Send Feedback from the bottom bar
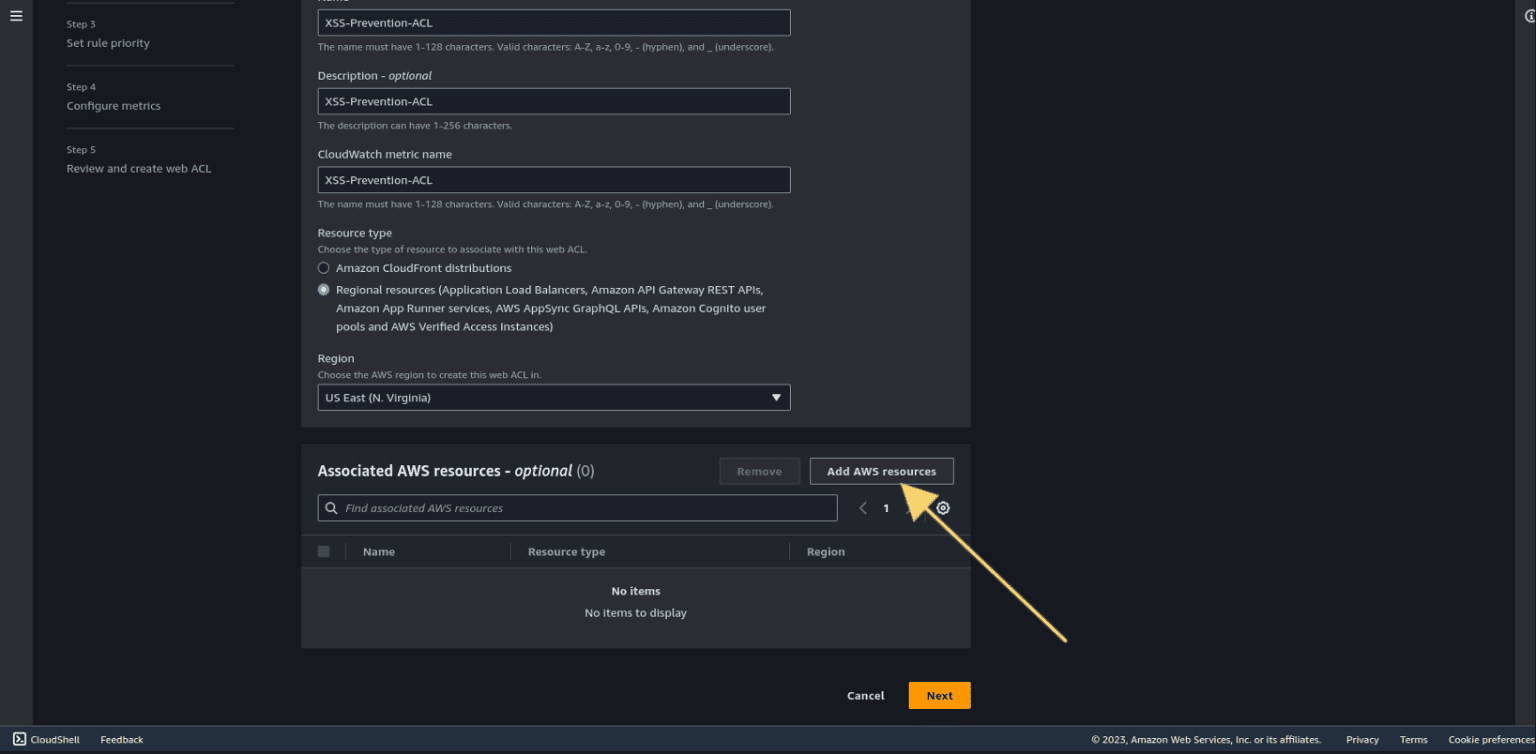1536x754 pixels. tap(121, 739)
